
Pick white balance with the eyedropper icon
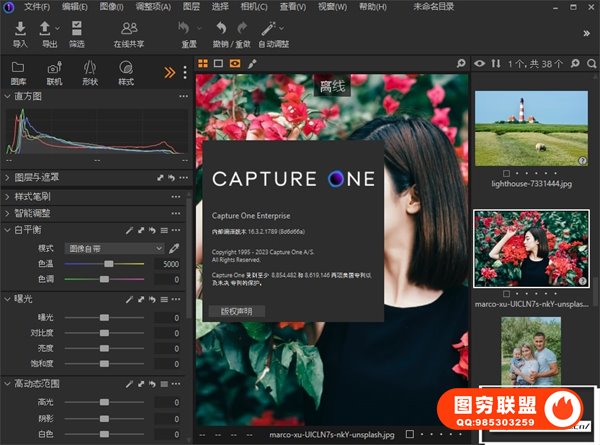point(174,247)
